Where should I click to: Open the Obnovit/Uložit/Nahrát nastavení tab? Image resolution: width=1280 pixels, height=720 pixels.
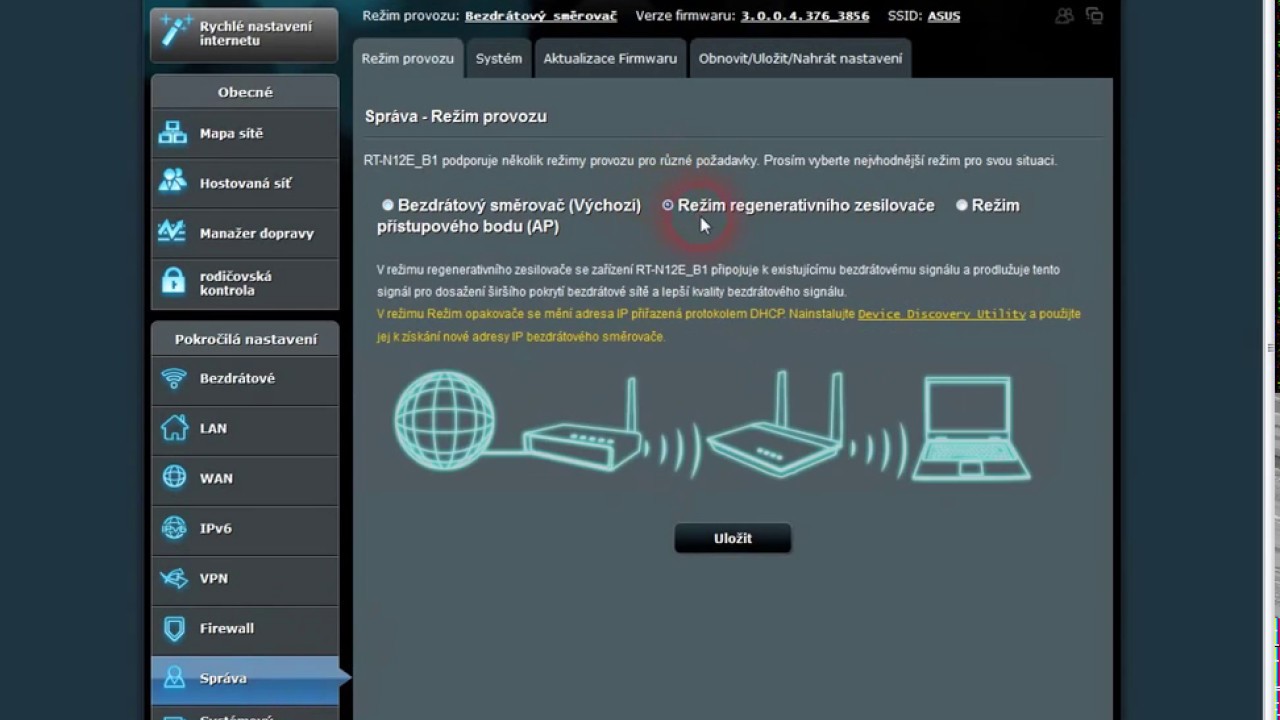pyautogui.click(x=800, y=58)
